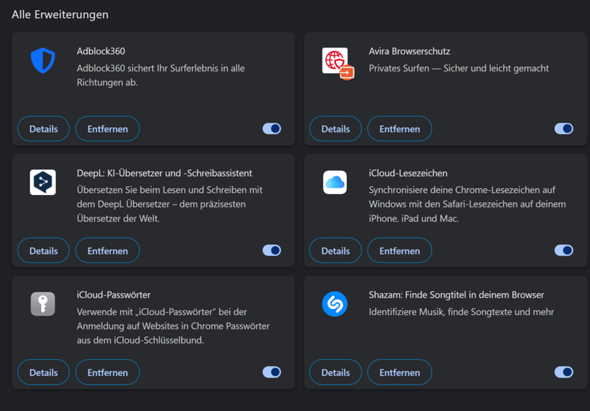Image resolution: width=590 pixels, height=411 pixels.
Task: Click Entfernen for Avira Browserschutz
Action: [400, 129]
